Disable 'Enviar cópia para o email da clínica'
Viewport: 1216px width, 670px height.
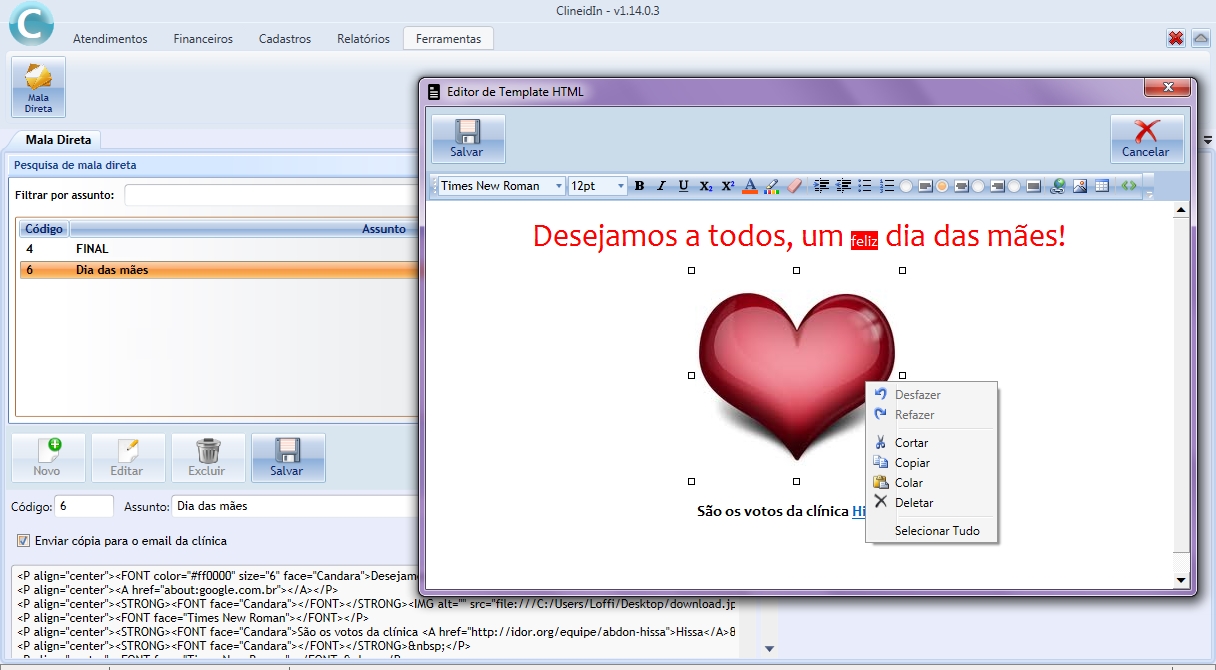[x=22, y=538]
